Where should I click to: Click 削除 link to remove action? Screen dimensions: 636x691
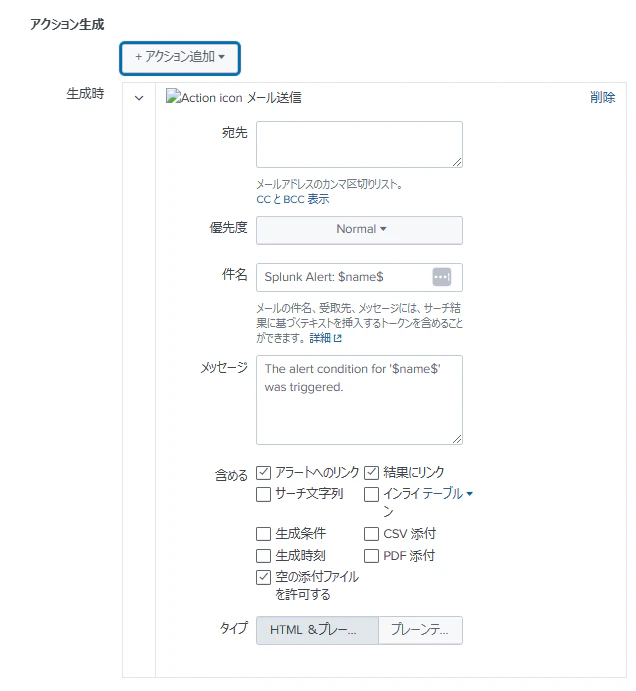click(x=602, y=97)
